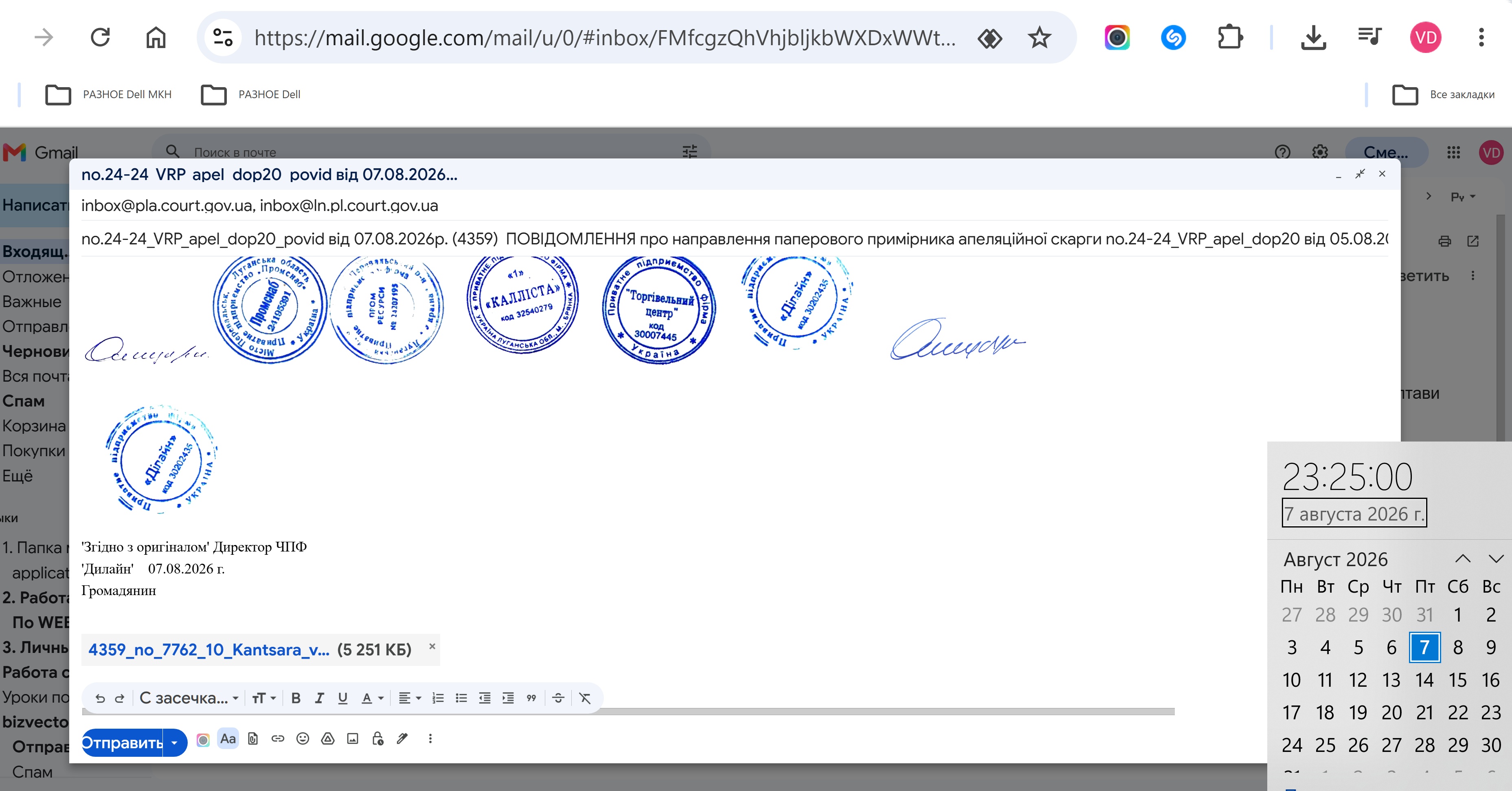
Task: Click the recipients field with court emails
Action: (734, 206)
